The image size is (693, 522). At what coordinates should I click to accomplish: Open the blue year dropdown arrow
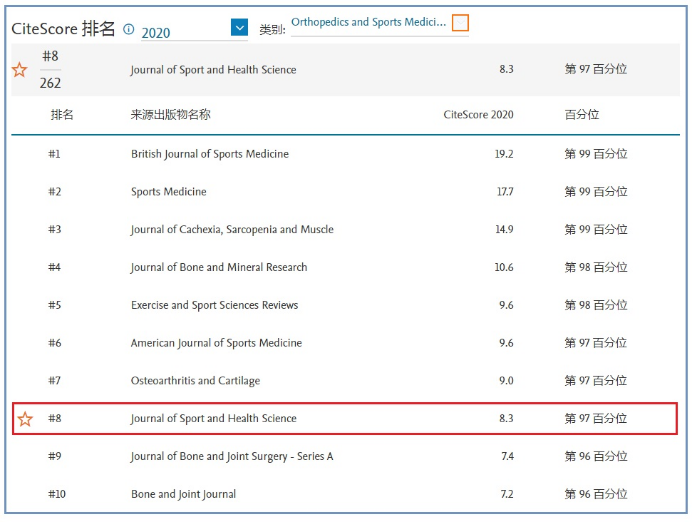(x=239, y=28)
